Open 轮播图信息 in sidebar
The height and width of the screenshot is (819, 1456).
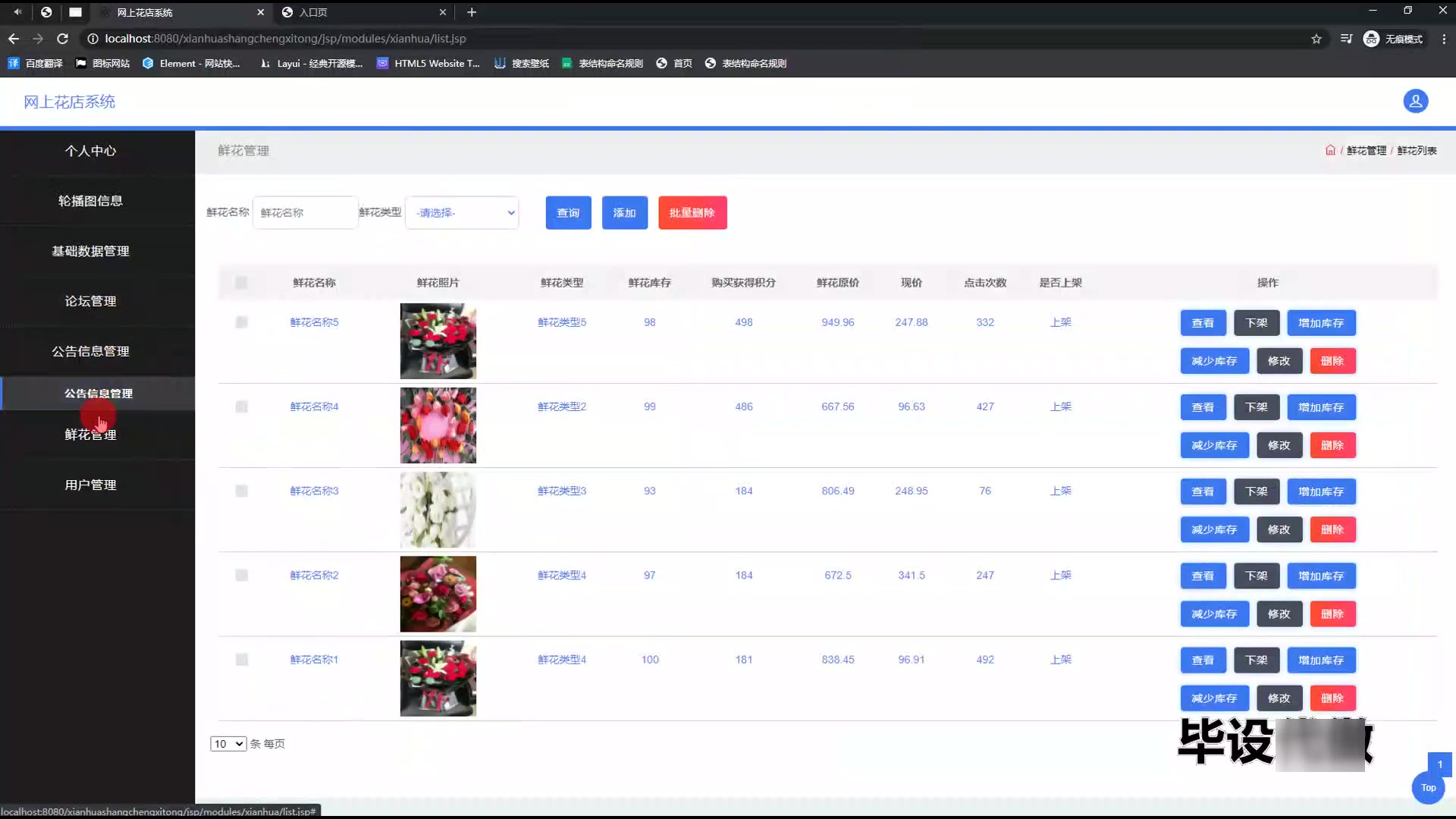click(x=90, y=201)
